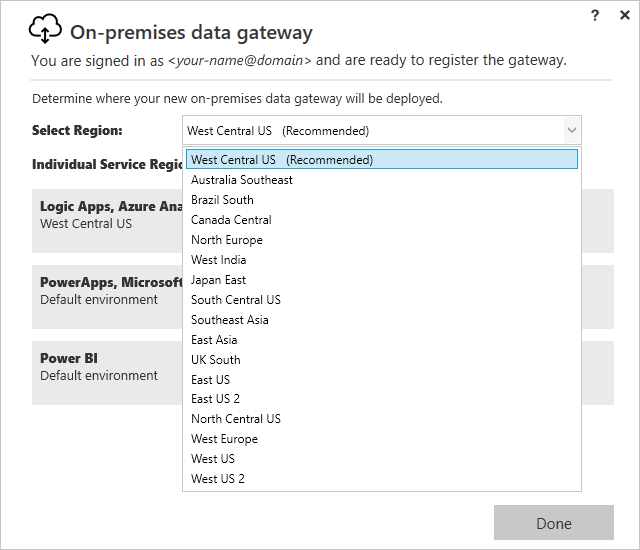This screenshot has width=640, height=550.
Task: Choose South Central US region
Action: [236, 300]
